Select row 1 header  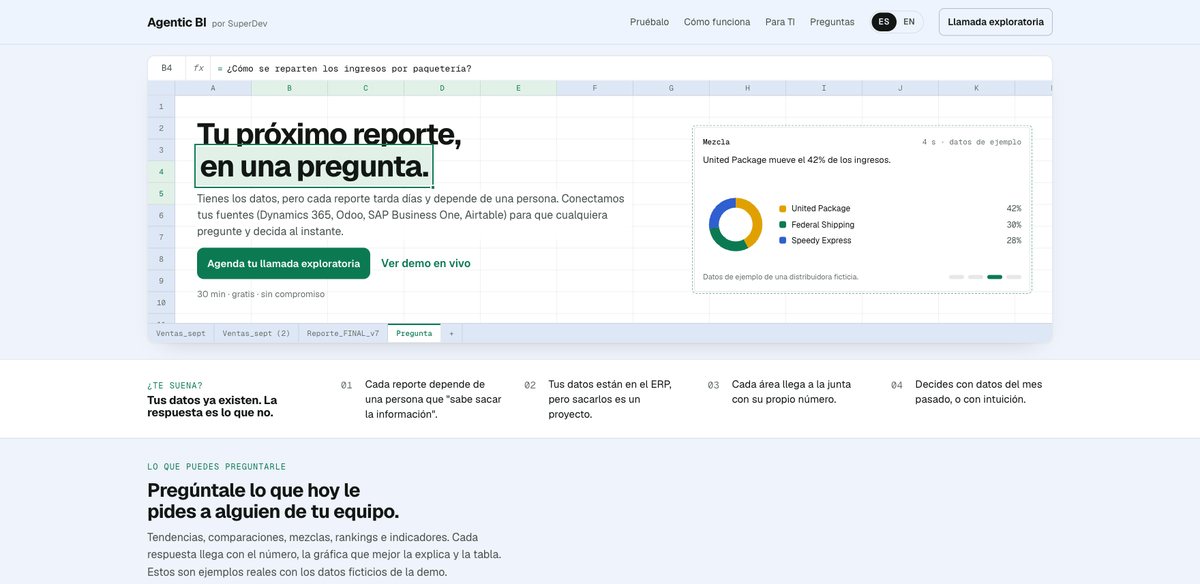(161, 106)
